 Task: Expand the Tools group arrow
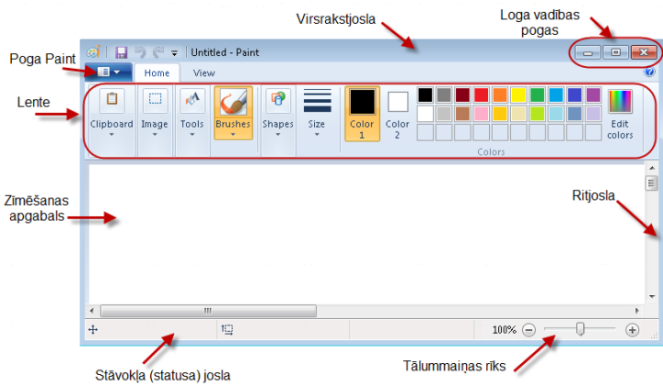tap(192, 134)
